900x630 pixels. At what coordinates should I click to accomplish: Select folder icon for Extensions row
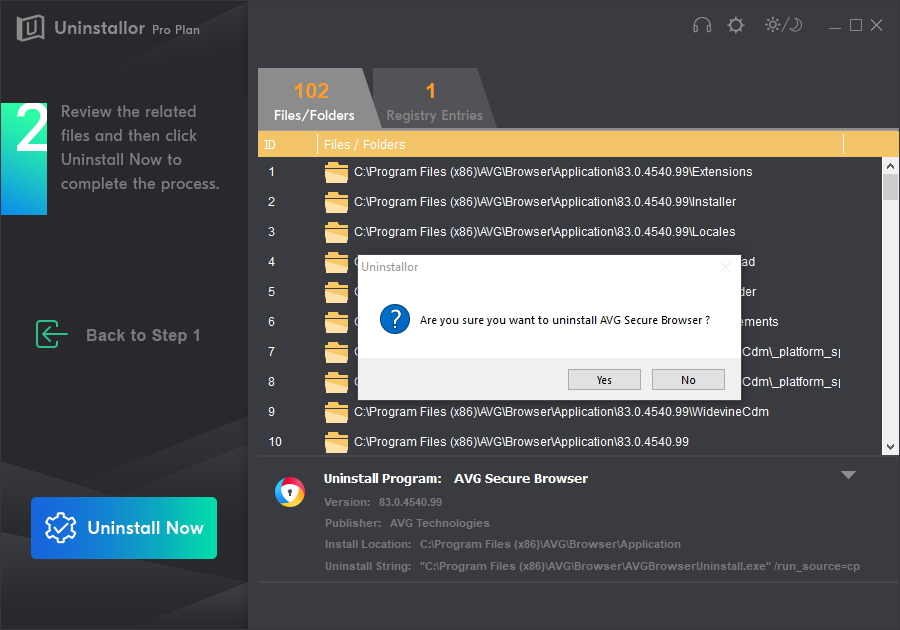(336, 172)
